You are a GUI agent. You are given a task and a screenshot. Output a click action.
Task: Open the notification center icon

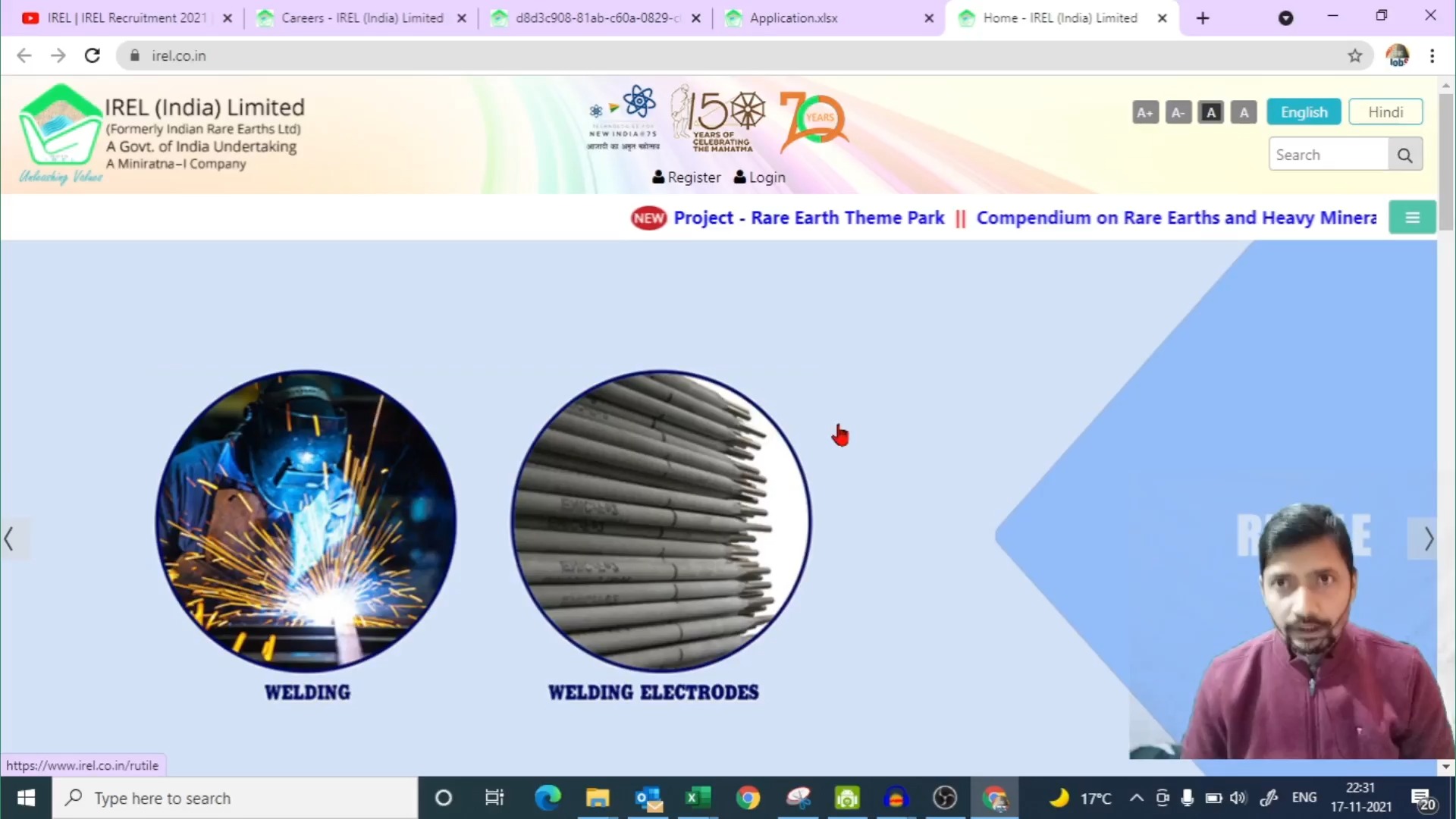click(x=1423, y=799)
